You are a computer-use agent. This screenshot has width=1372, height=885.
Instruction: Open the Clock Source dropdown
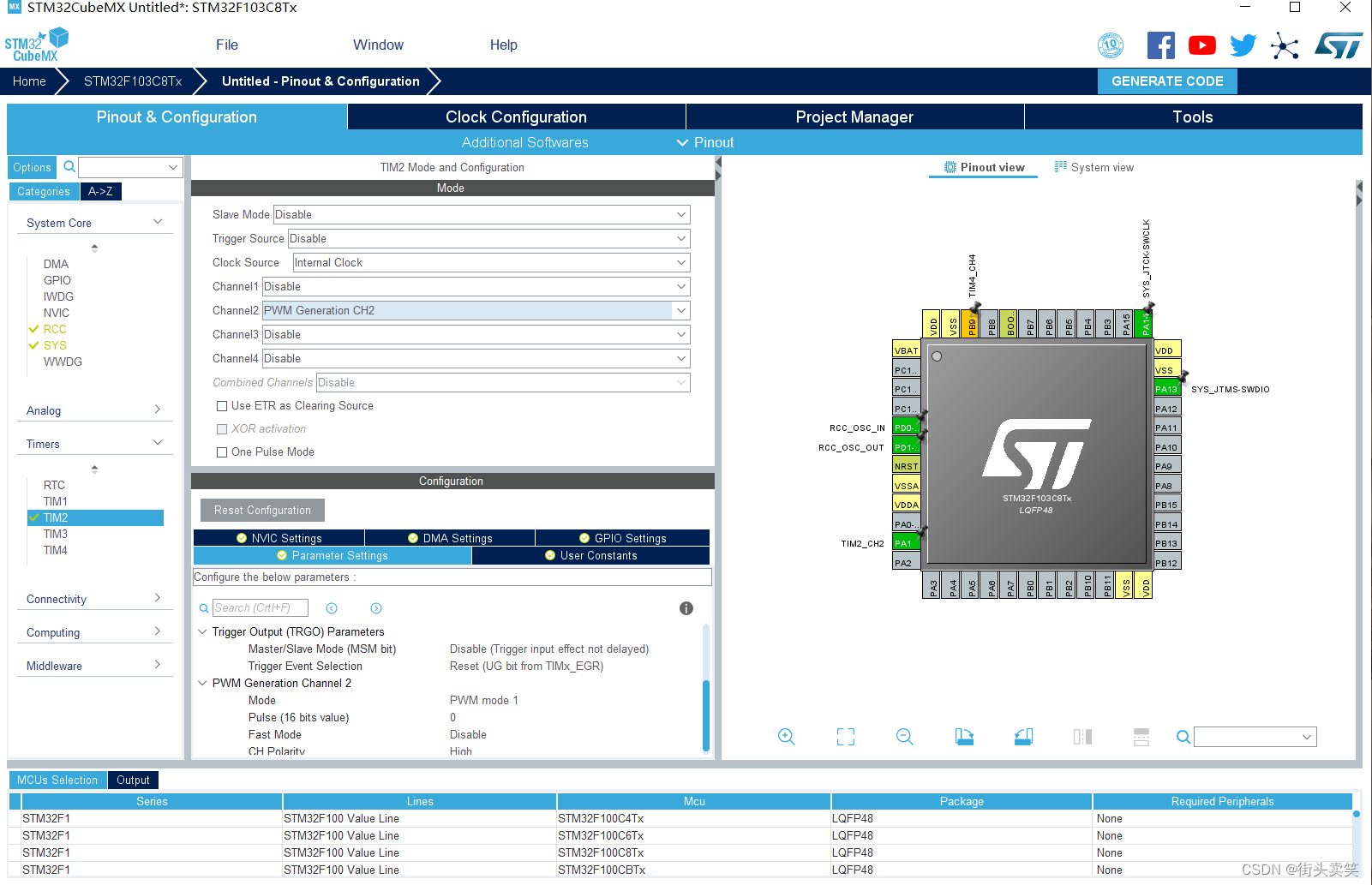tap(491, 262)
